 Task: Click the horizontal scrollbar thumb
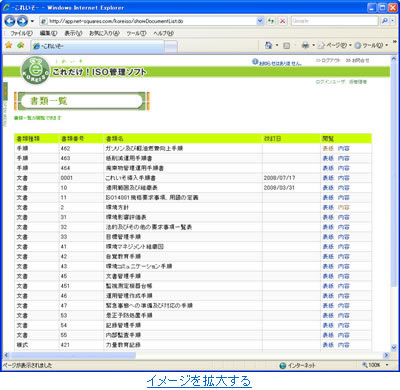pos(72,355)
